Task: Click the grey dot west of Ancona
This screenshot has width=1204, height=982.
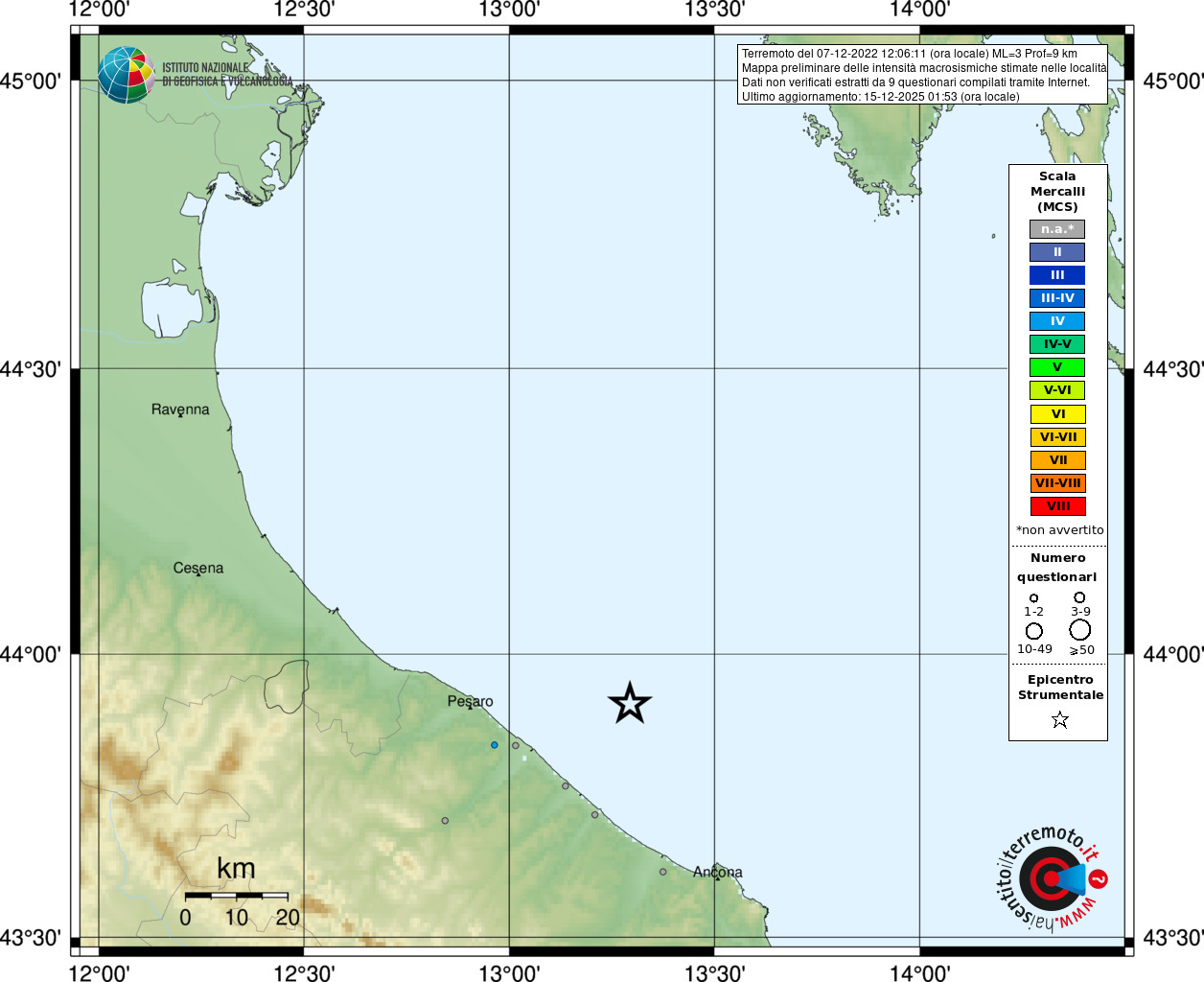Action: click(662, 872)
